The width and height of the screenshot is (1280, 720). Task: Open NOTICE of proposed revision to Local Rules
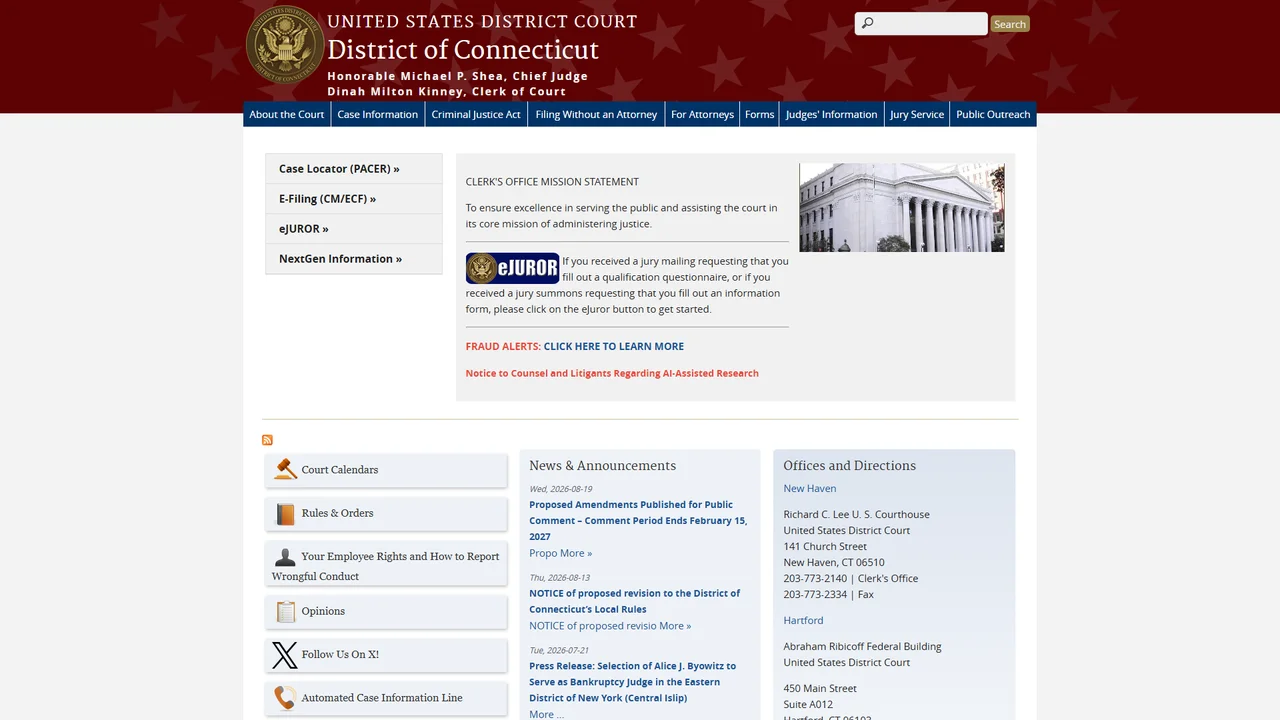(635, 601)
